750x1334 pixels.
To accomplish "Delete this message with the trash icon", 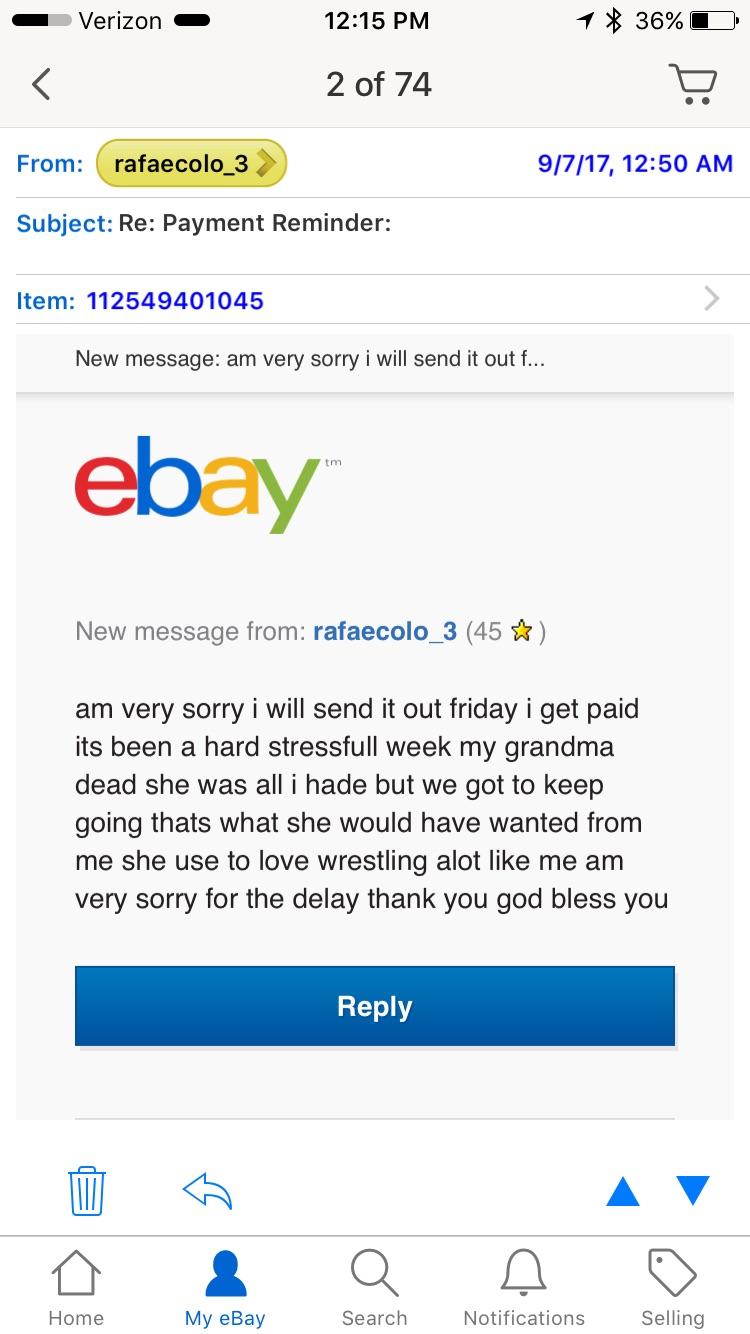I will (87, 1190).
